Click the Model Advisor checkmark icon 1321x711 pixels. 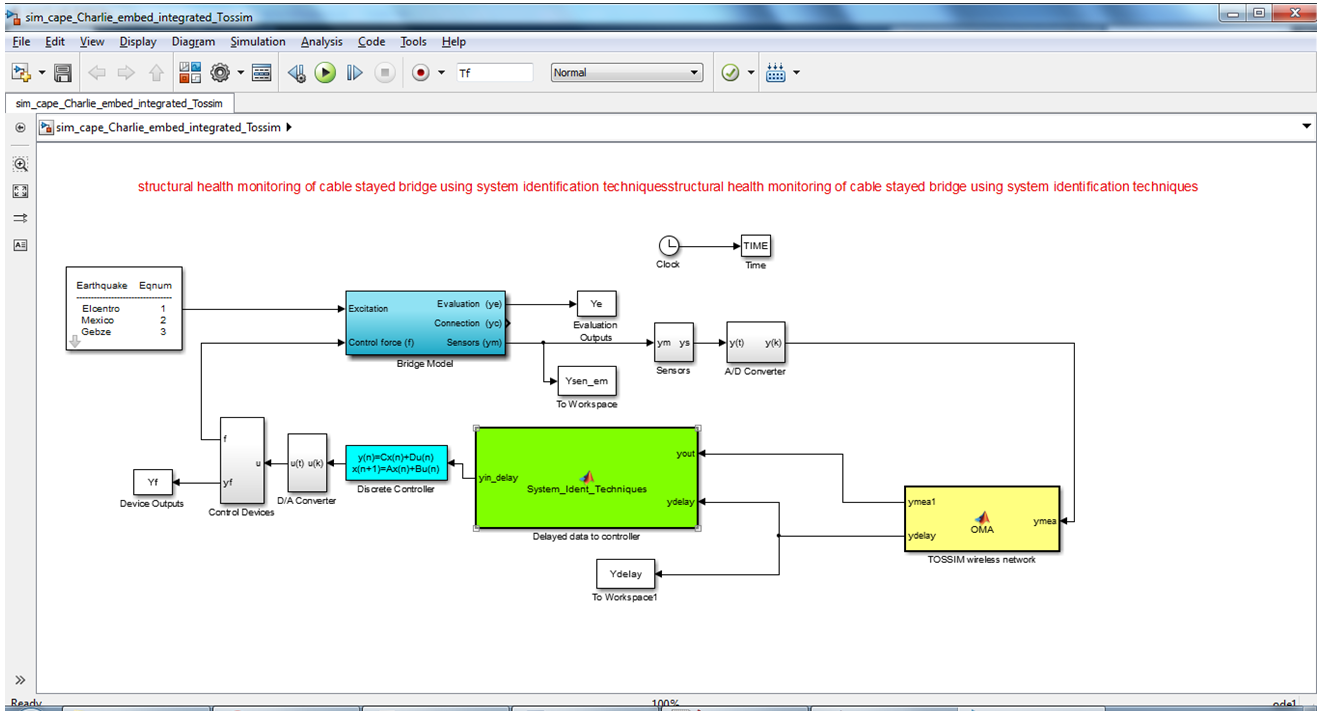tap(731, 73)
